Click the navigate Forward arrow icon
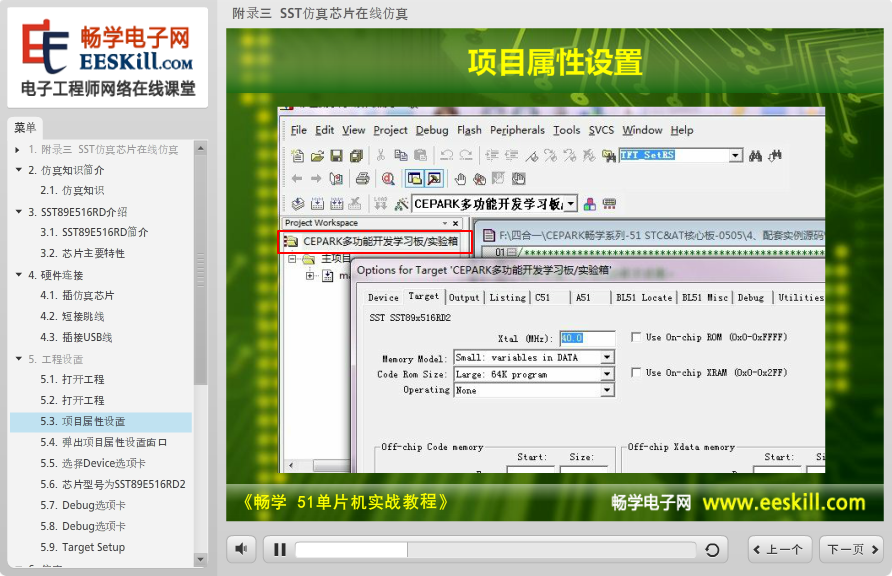This screenshot has width=892, height=576. (316, 179)
